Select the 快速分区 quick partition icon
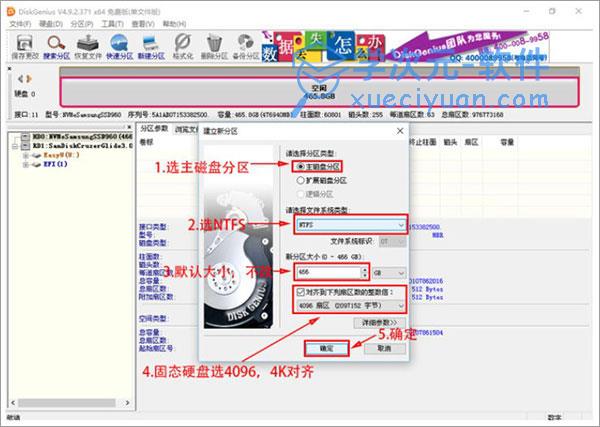This screenshot has width=600, height=427. 119,47
